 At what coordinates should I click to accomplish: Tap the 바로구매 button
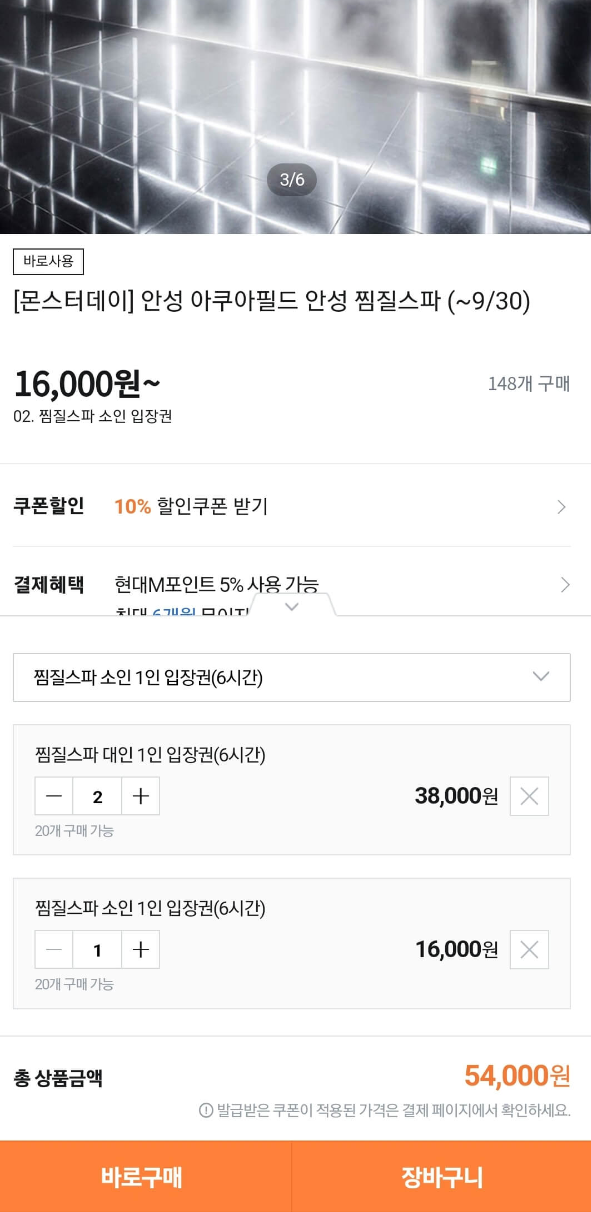click(x=147, y=1177)
